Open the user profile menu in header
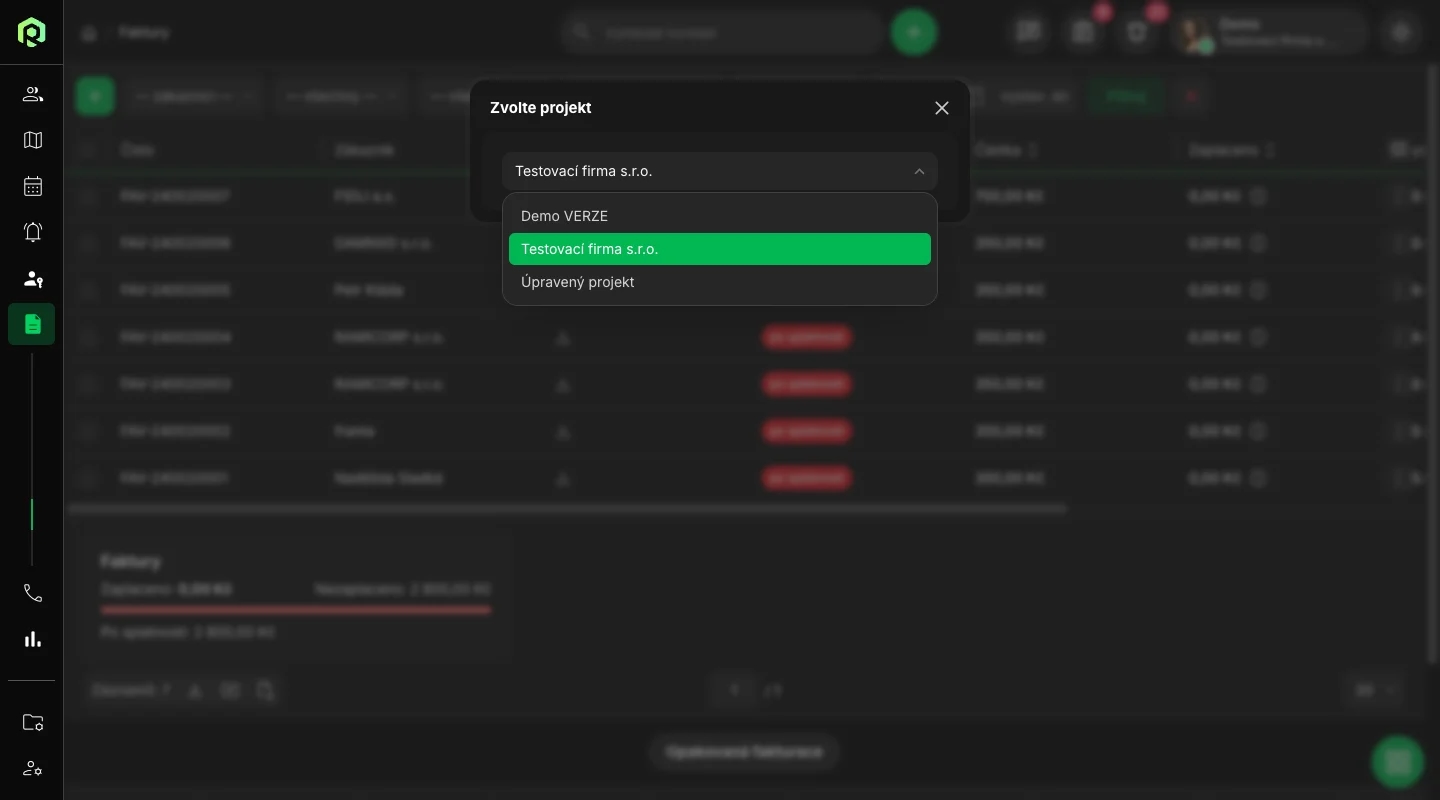Viewport: 1440px width, 800px height. pyautogui.click(x=1270, y=32)
